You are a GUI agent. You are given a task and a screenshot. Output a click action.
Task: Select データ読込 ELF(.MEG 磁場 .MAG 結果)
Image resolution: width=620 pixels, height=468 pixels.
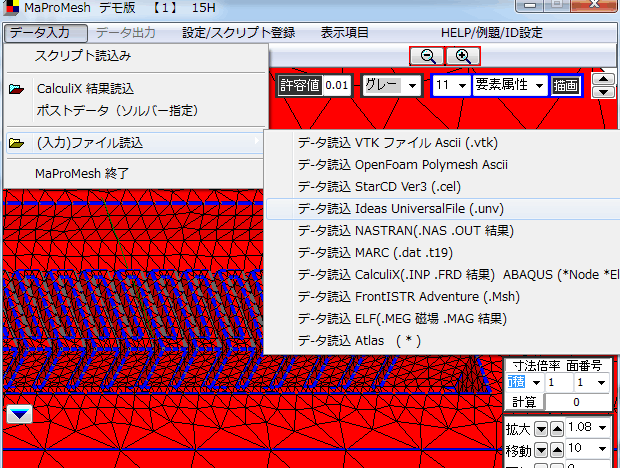(443, 319)
